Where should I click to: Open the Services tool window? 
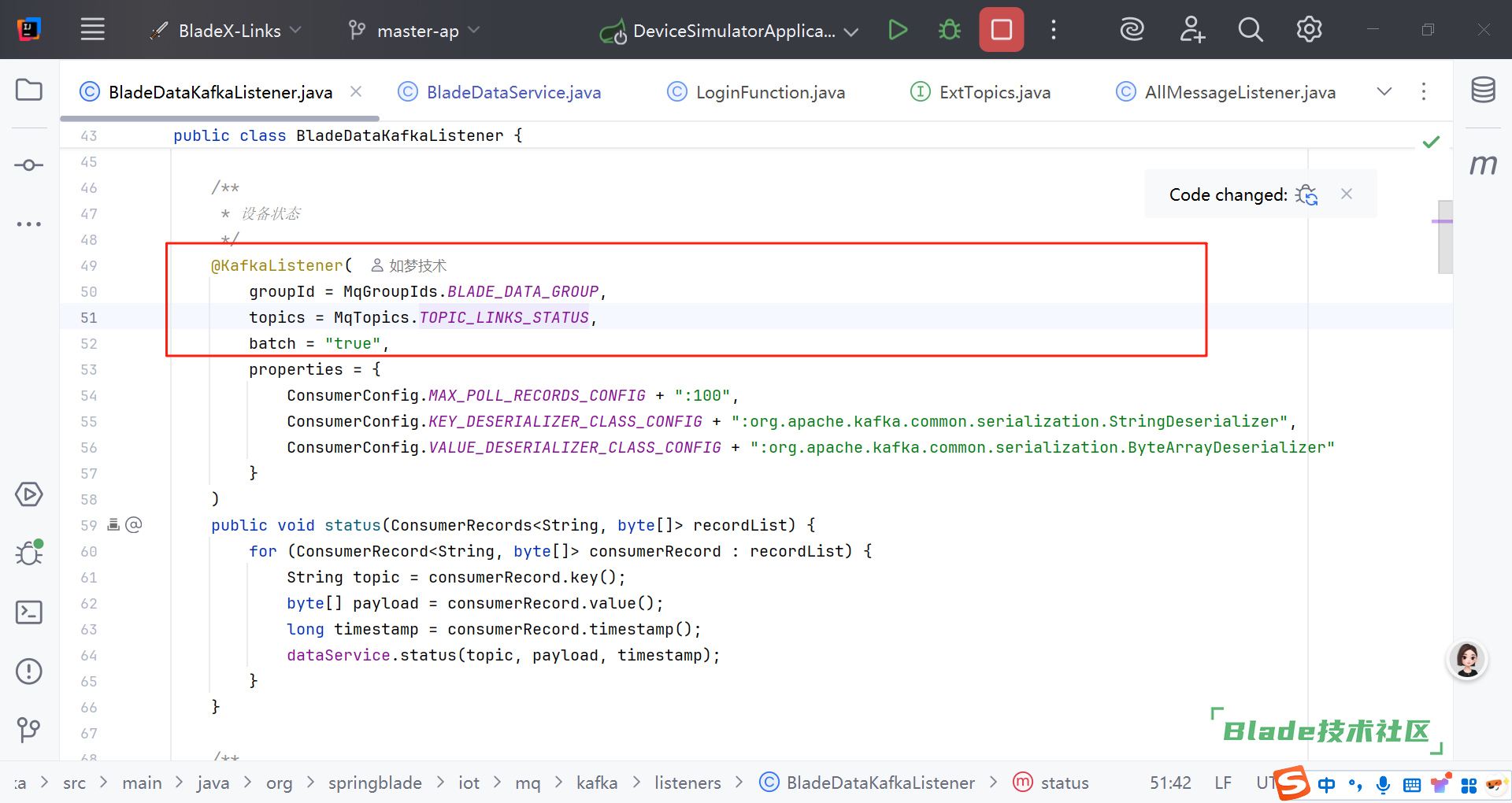(29, 494)
